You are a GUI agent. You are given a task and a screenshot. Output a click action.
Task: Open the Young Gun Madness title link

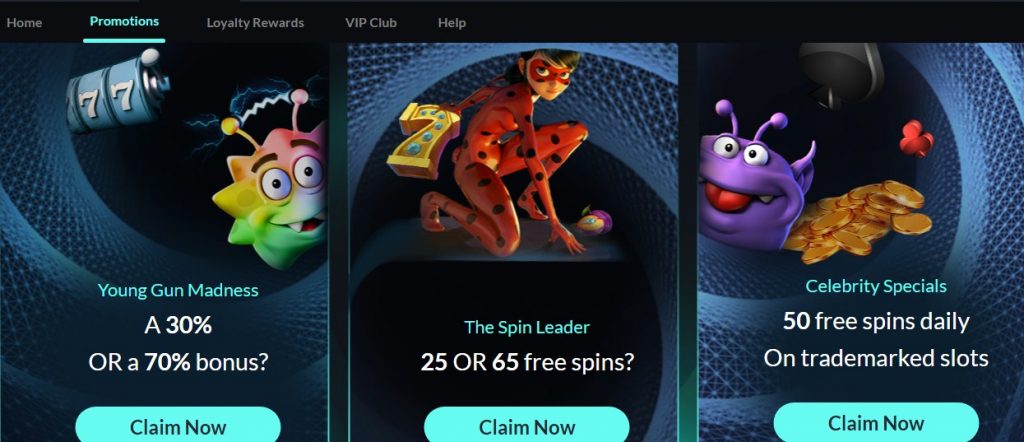coord(178,290)
